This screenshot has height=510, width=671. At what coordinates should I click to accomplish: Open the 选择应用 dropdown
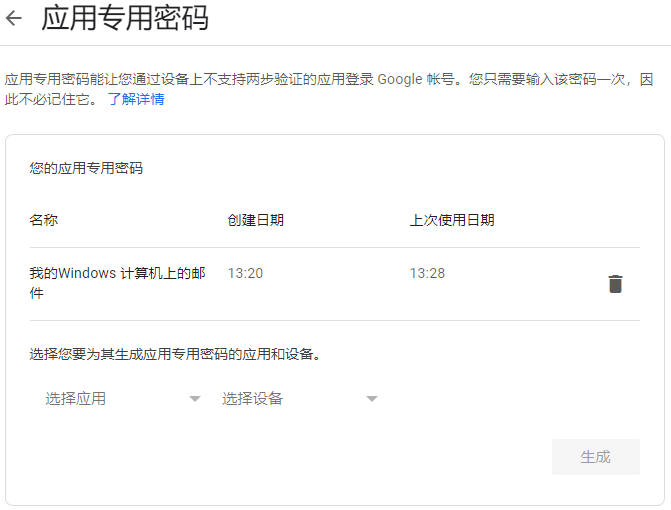122,398
